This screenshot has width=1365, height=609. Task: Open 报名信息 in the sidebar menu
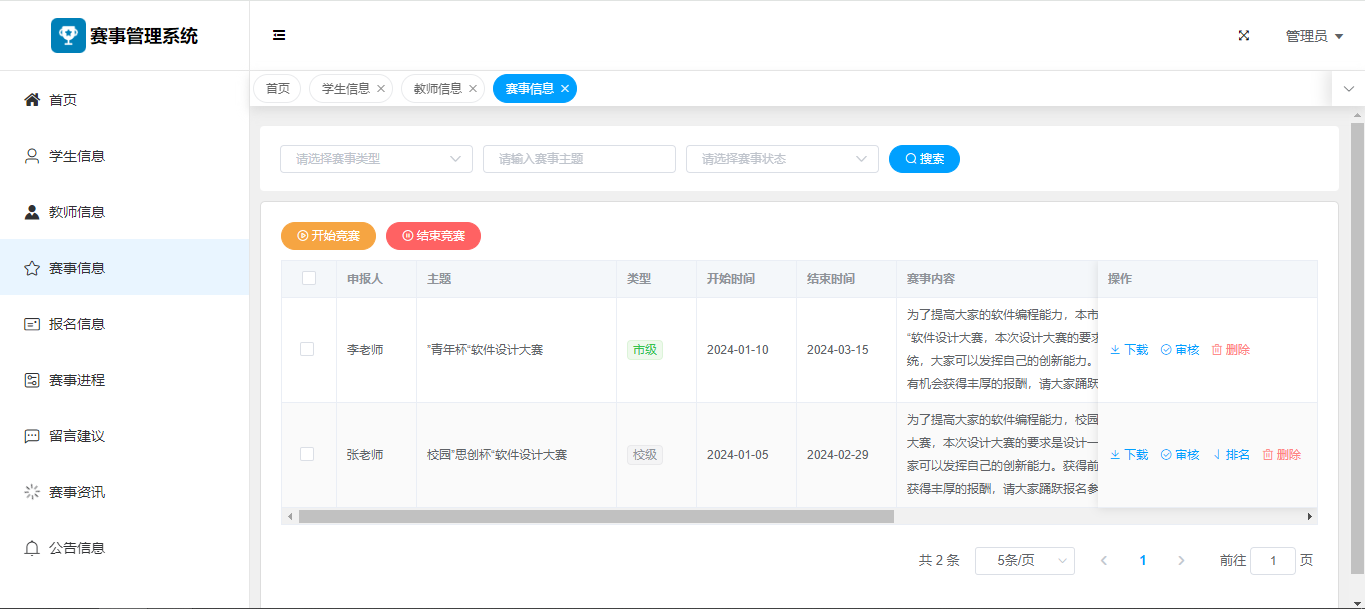77,324
